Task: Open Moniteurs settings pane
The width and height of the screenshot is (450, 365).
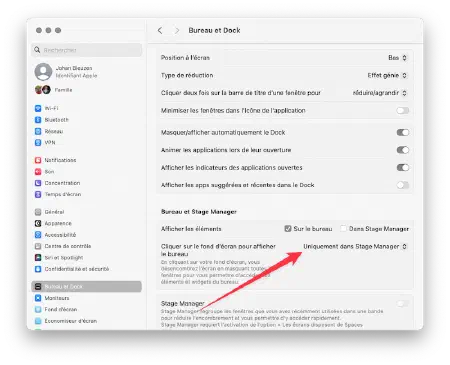Action: click(x=87, y=298)
